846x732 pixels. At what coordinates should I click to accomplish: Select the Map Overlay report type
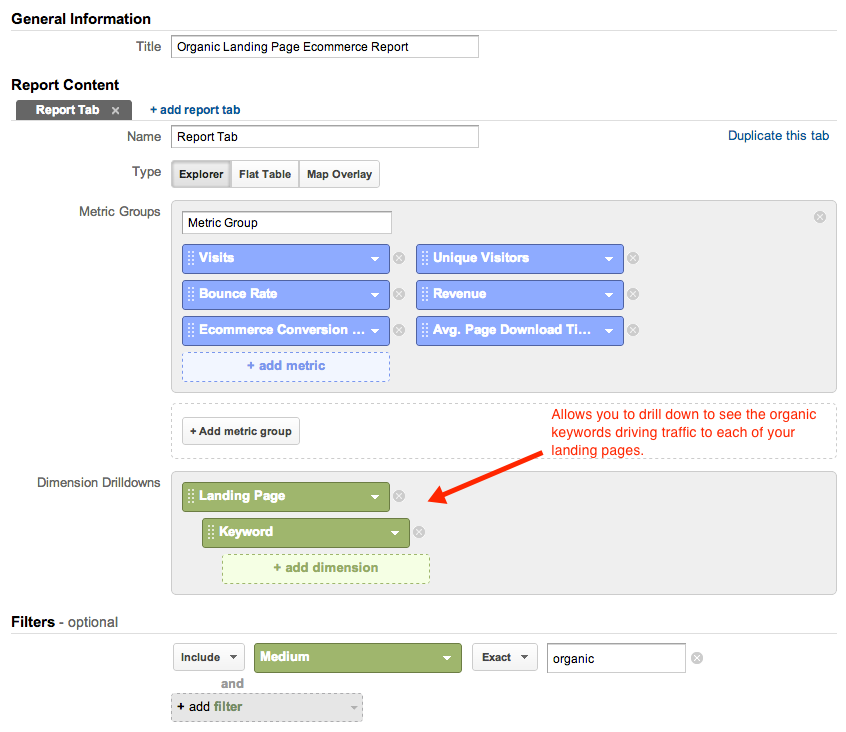tap(339, 174)
